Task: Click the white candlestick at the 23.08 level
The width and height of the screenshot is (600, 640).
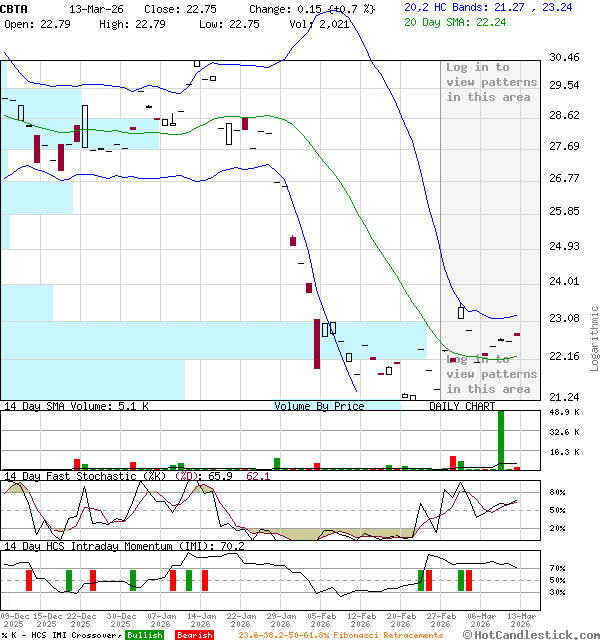Action: point(461,312)
